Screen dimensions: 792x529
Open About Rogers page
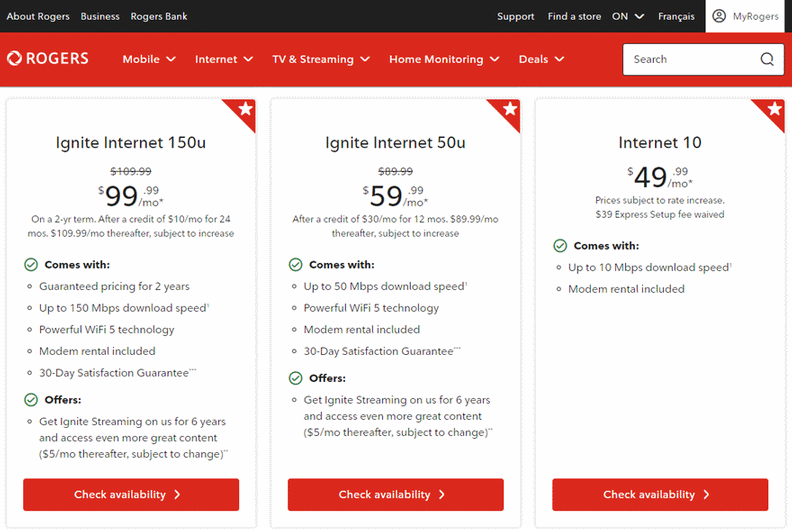point(38,16)
